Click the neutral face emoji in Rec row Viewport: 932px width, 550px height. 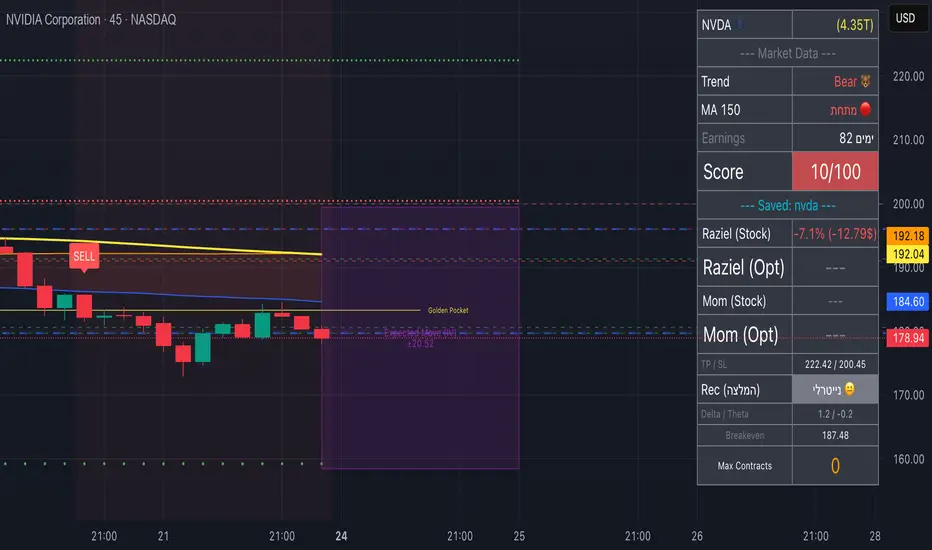coord(849,389)
